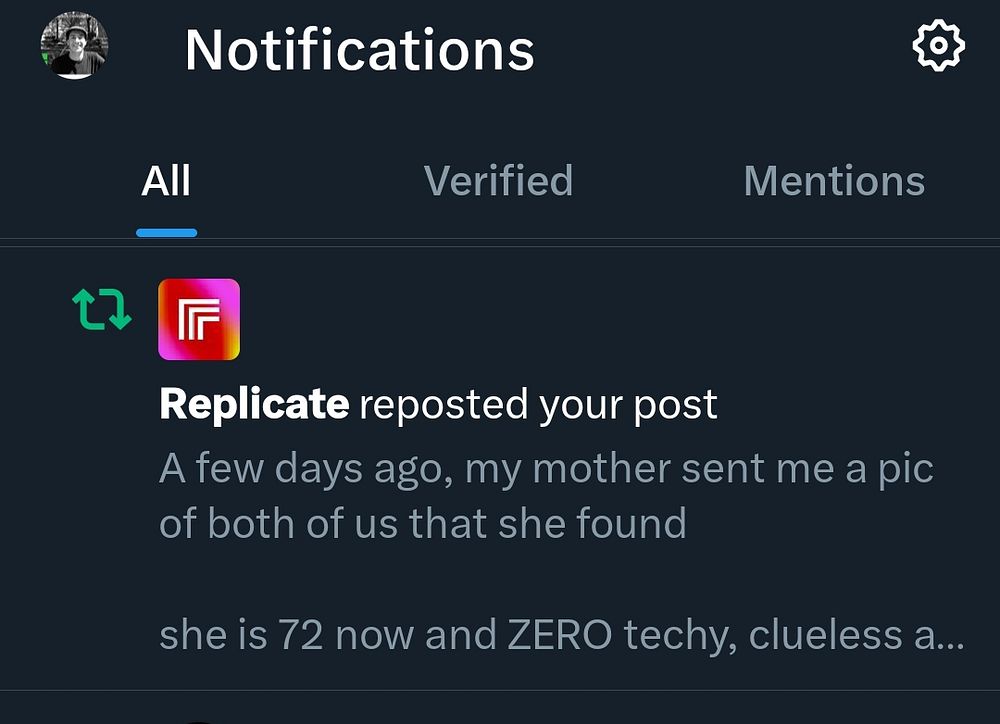Click the bold Replicate account name
The image size is (1000, 724).
(x=254, y=404)
